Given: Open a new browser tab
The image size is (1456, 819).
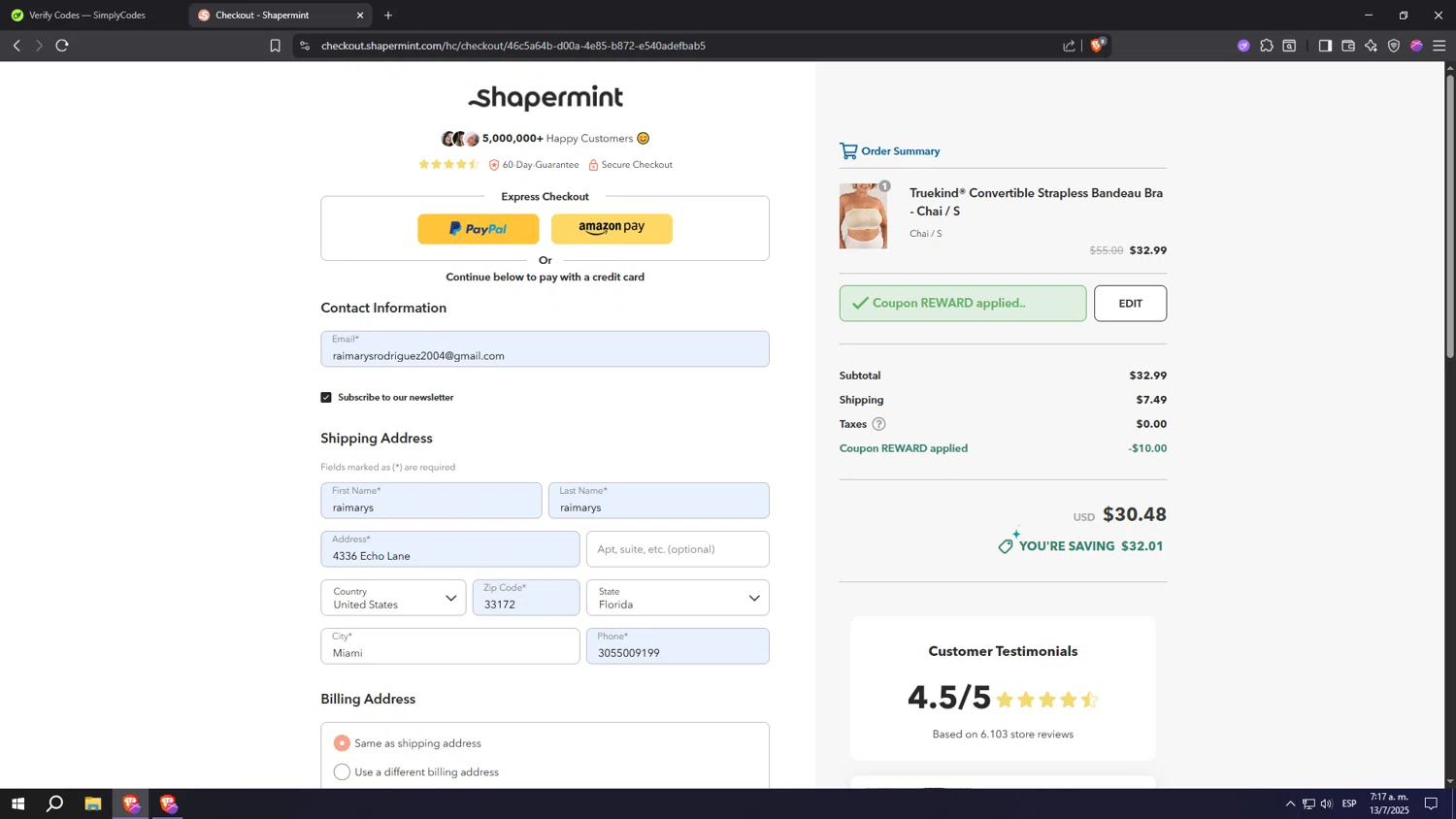Looking at the screenshot, I should pos(388,16).
